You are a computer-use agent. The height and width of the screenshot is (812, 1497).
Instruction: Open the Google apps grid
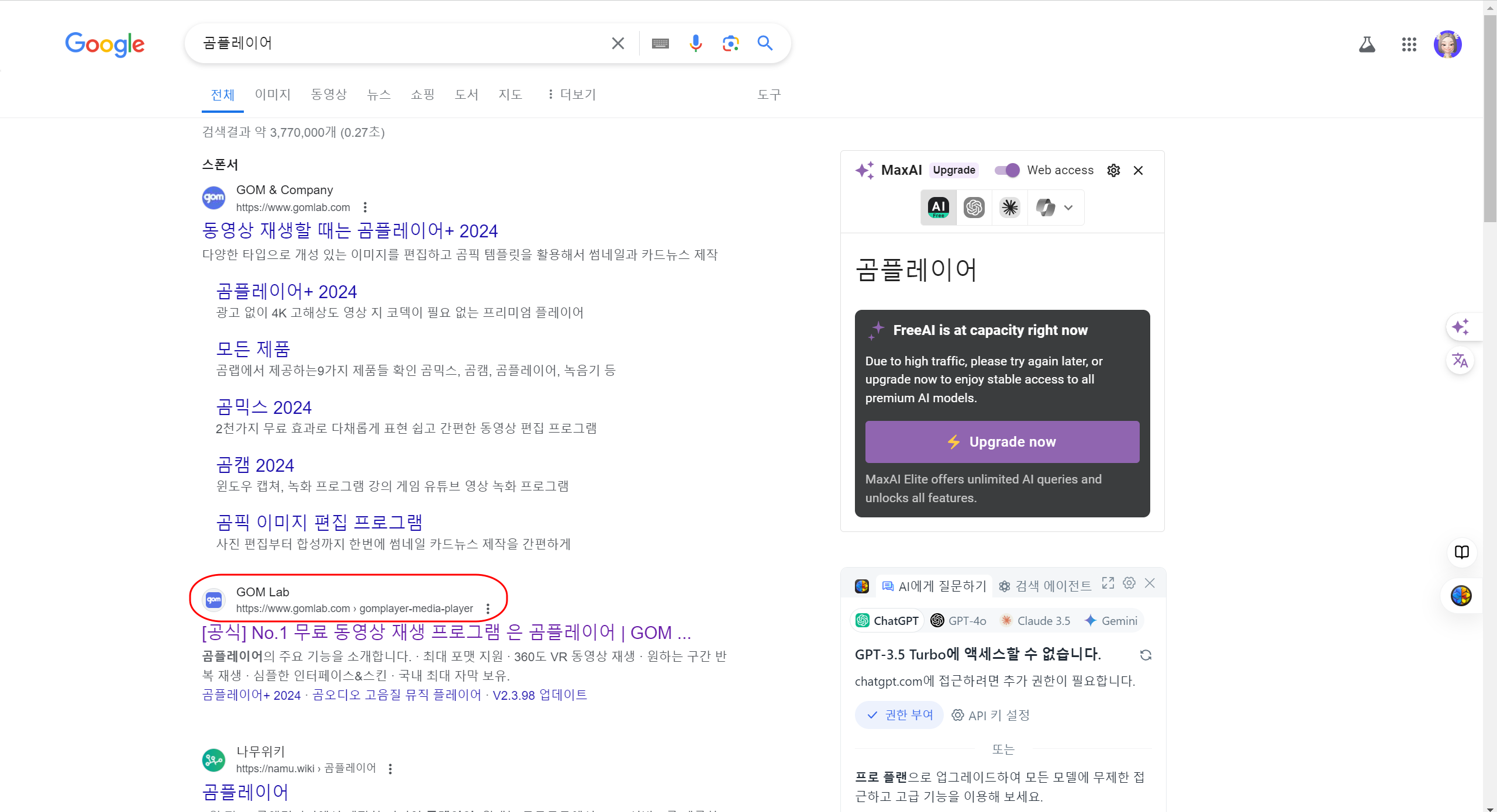1409,44
